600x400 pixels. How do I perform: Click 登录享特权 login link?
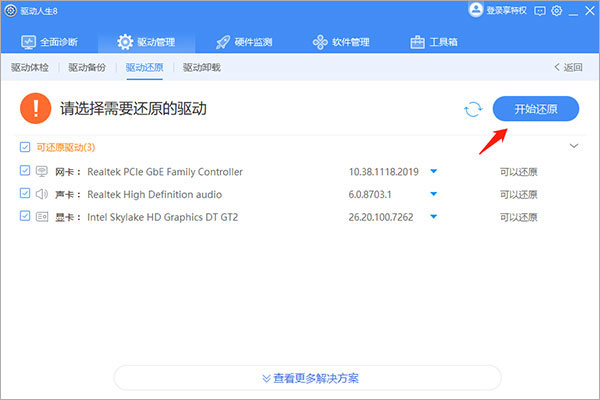[506, 11]
